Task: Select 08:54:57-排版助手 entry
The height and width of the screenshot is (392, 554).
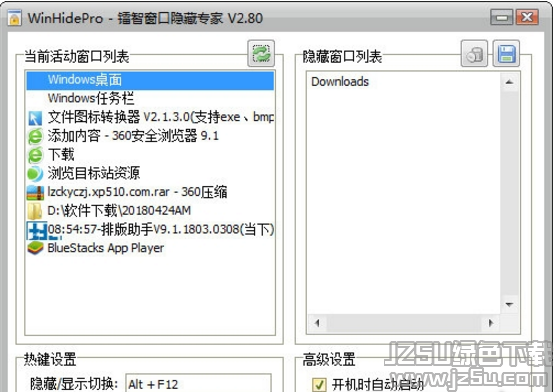Action: tap(150, 230)
